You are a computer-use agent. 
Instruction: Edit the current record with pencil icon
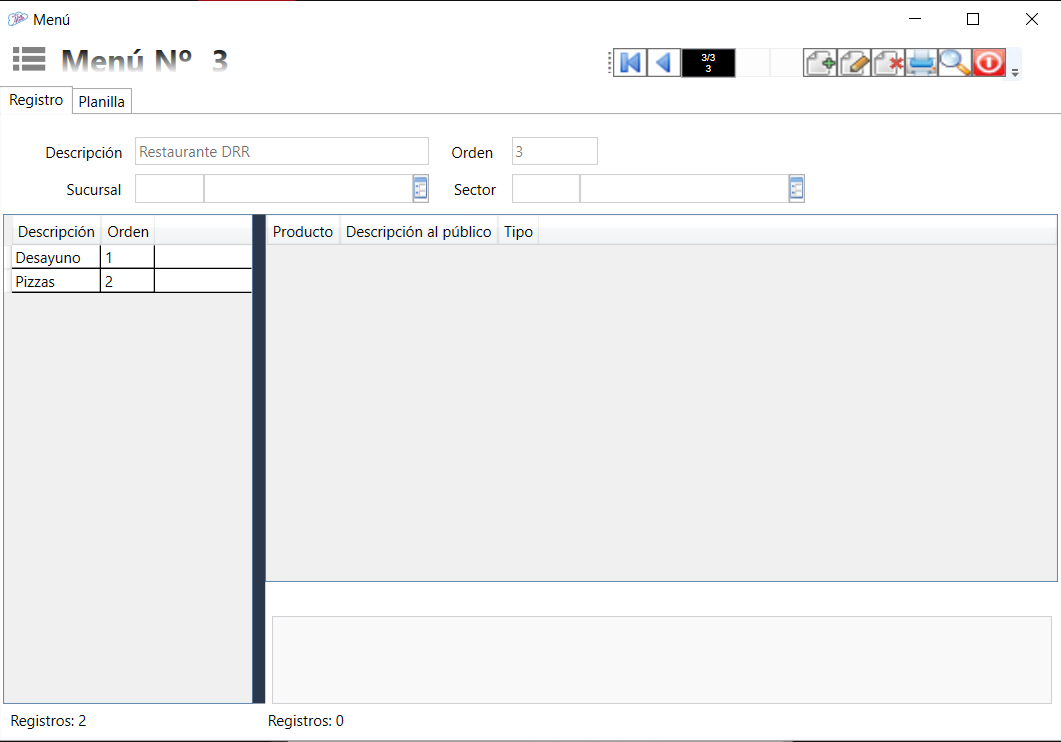pos(855,63)
